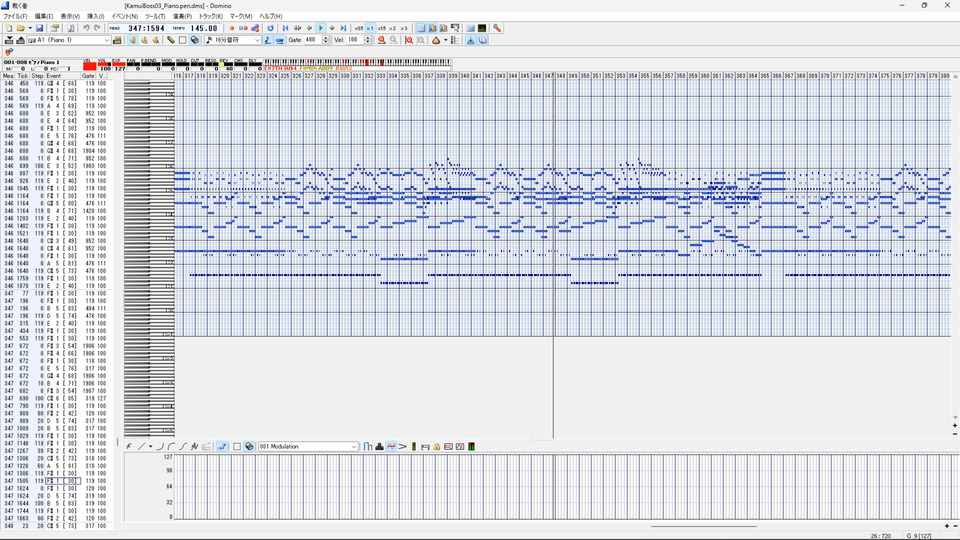Toggle the loop playback icon
Screen dimensions: 960x540
click(271, 28)
